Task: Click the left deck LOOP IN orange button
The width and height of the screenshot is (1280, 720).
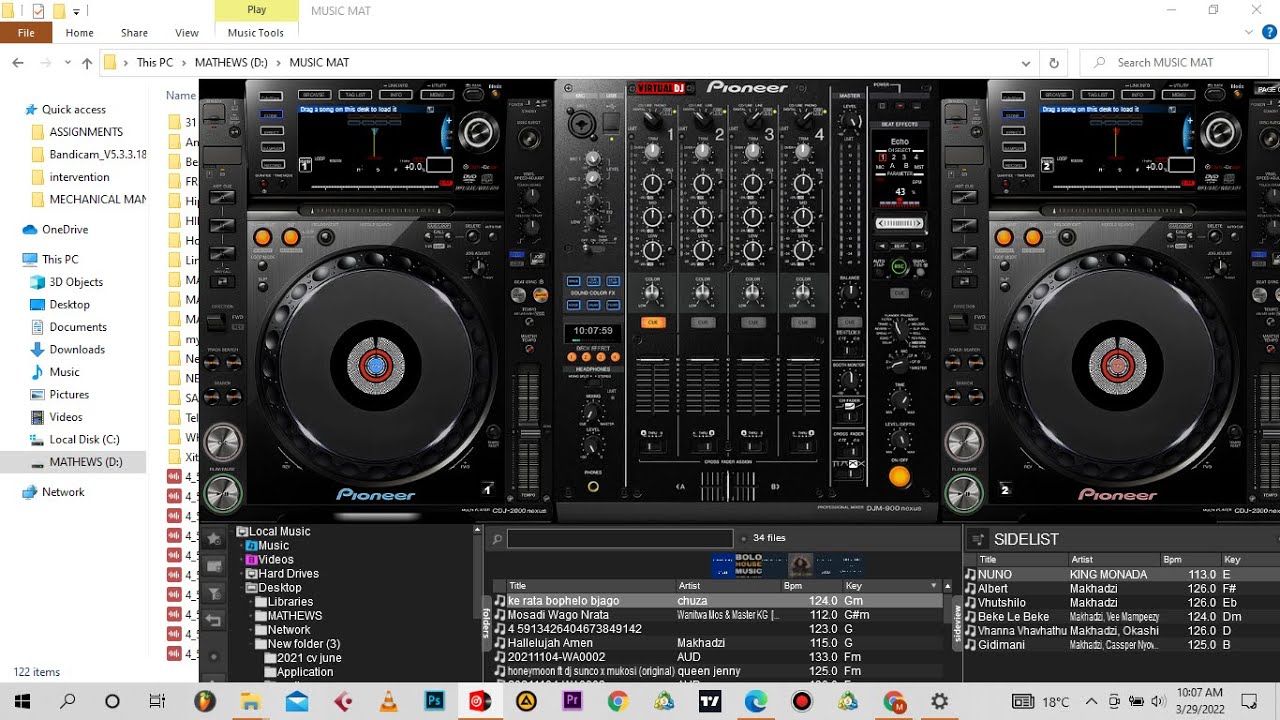Action: tap(263, 237)
